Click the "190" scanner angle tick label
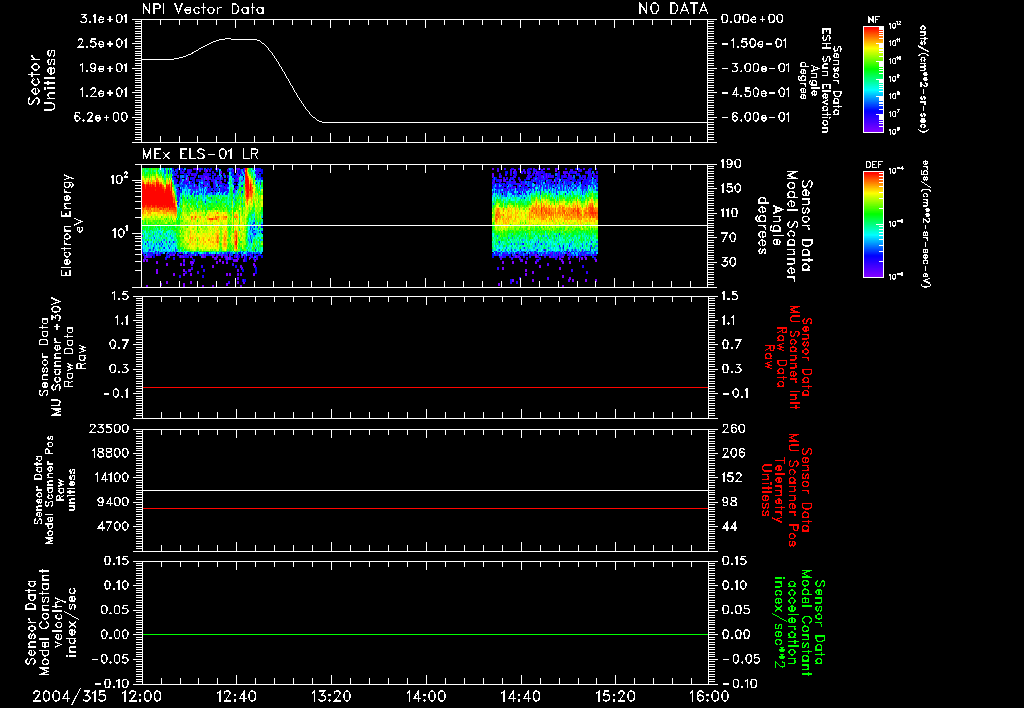Image resolution: width=1024 pixels, height=708 pixels. click(731, 164)
